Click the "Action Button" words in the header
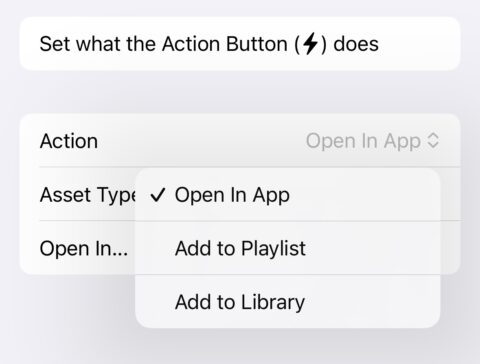Image resolution: width=480 pixels, height=364 pixels. (x=225, y=44)
